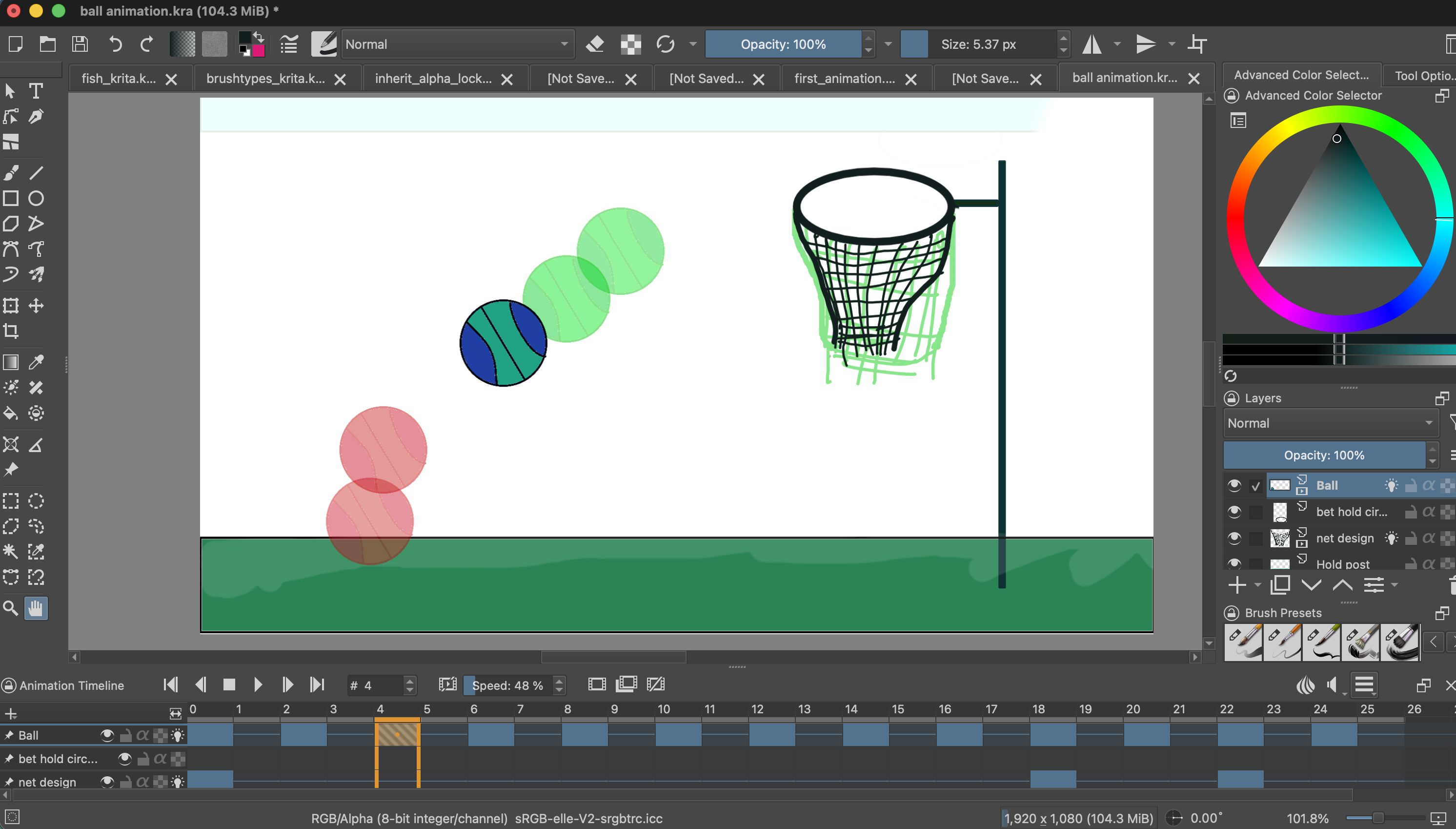Select the Move tool
Viewport: 1456px width, 829px height.
tap(36, 306)
